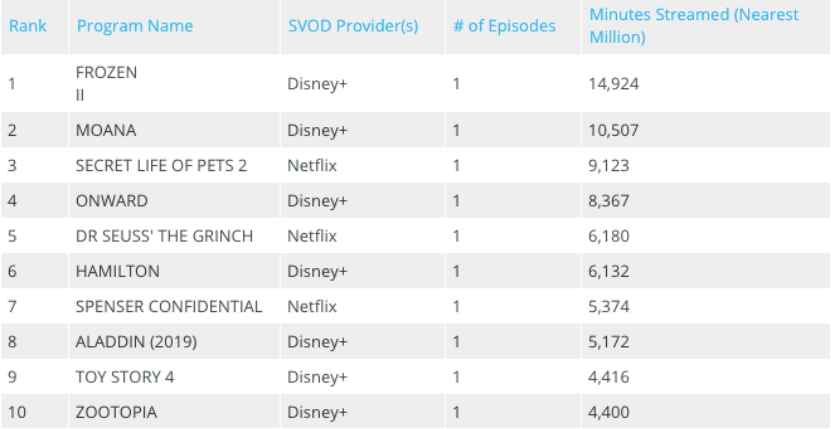Viewport: 831px width, 429px height.
Task: Click the ZOOTOPIA program name
Action: click(x=116, y=412)
